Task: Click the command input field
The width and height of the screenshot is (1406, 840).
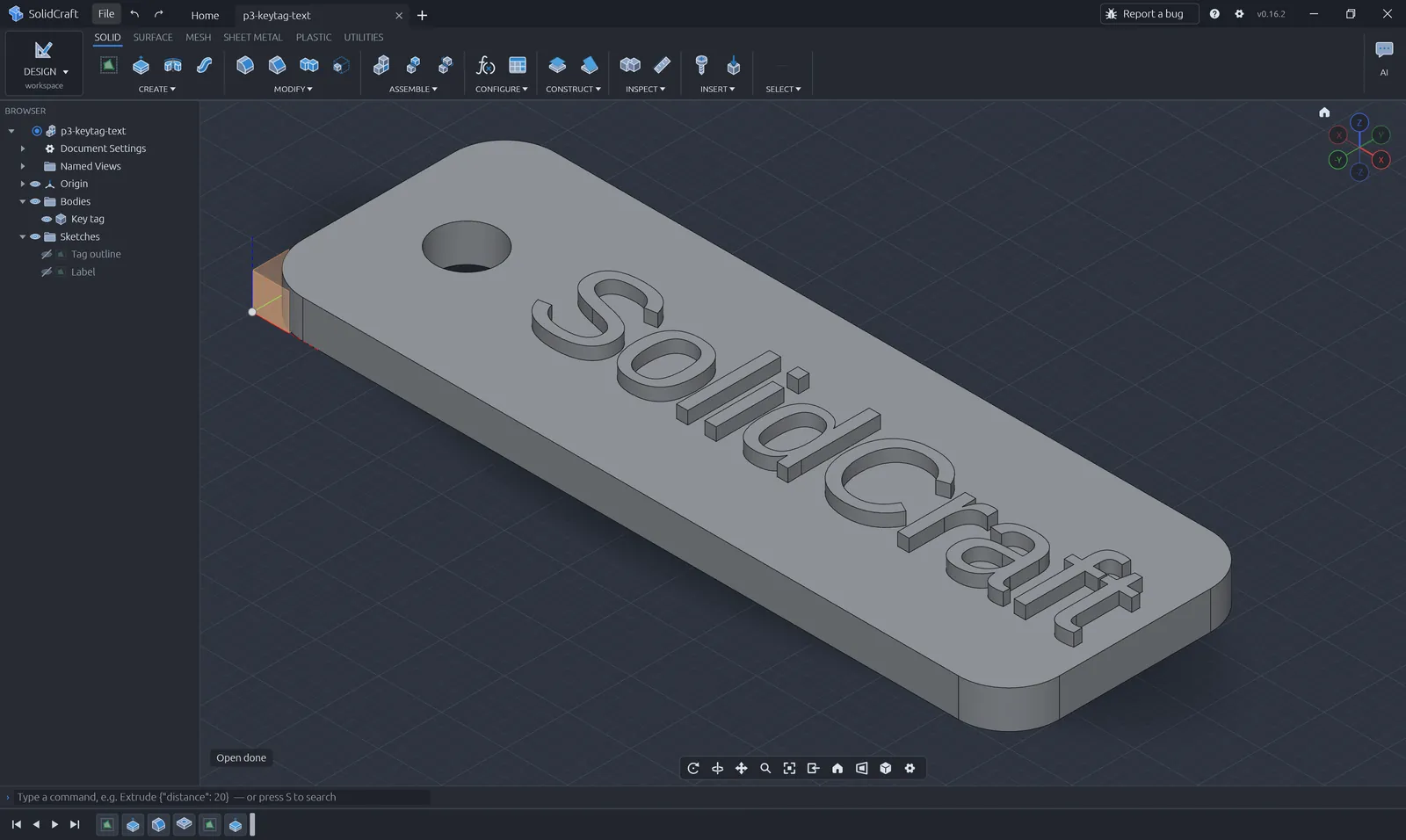Action: pyautogui.click(x=222, y=797)
